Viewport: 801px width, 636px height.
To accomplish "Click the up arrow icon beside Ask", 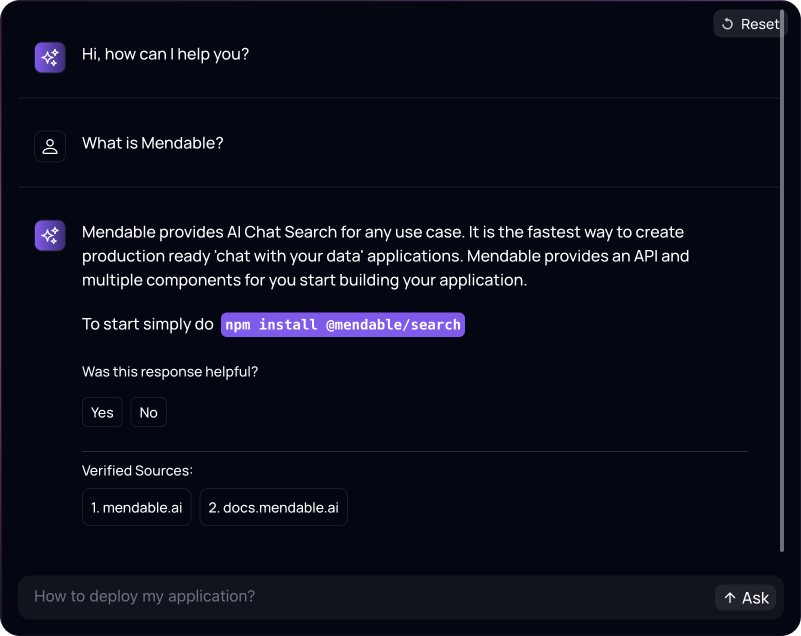I will click(x=730, y=598).
